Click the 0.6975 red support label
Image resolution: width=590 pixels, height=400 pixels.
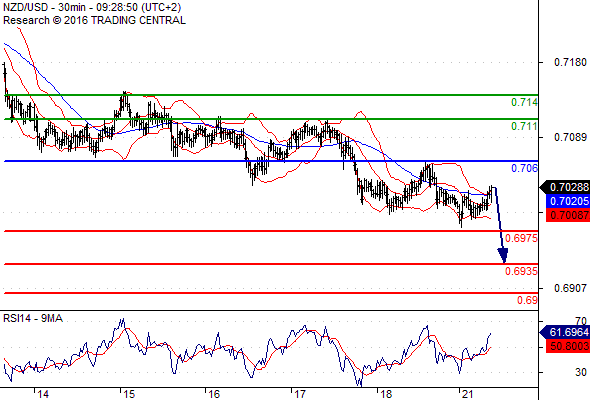[x=521, y=238]
